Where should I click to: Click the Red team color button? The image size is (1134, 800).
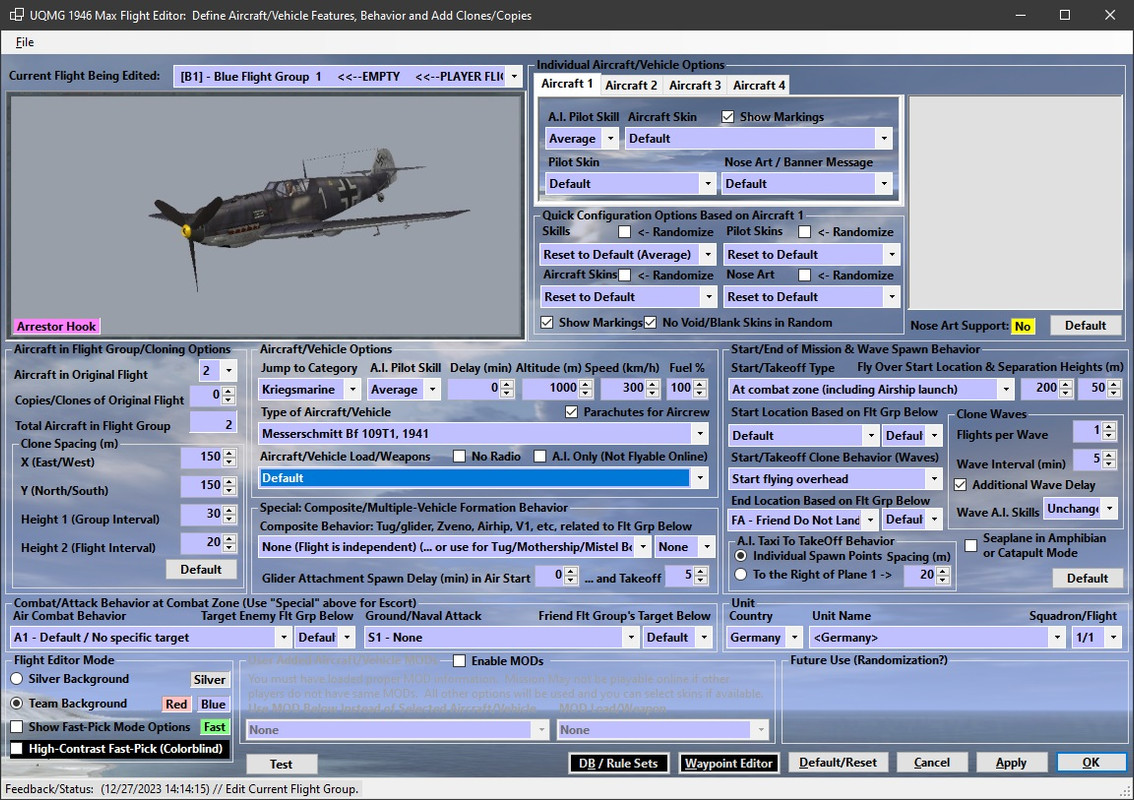pos(176,704)
